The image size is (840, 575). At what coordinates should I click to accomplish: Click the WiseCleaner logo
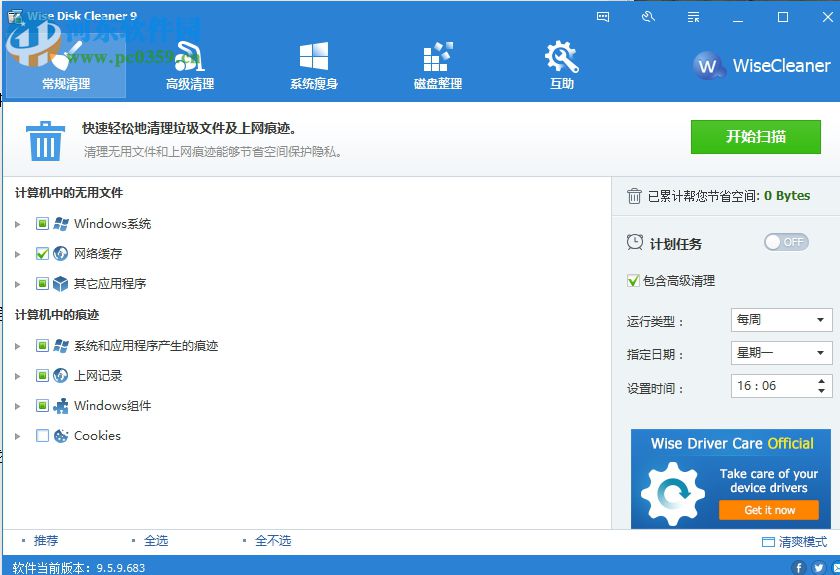point(761,66)
